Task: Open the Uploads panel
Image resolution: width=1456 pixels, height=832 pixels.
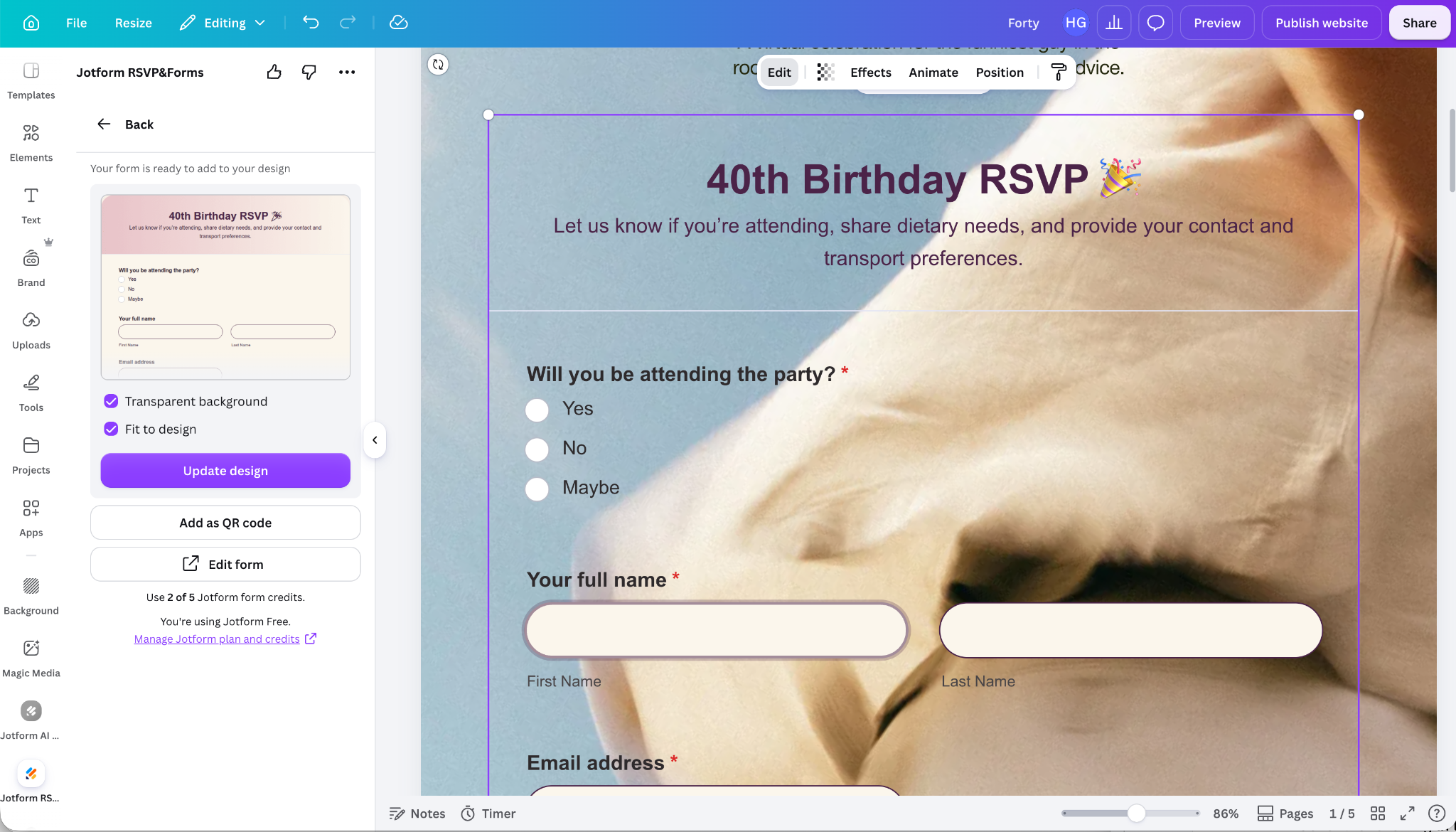Action: point(31,331)
